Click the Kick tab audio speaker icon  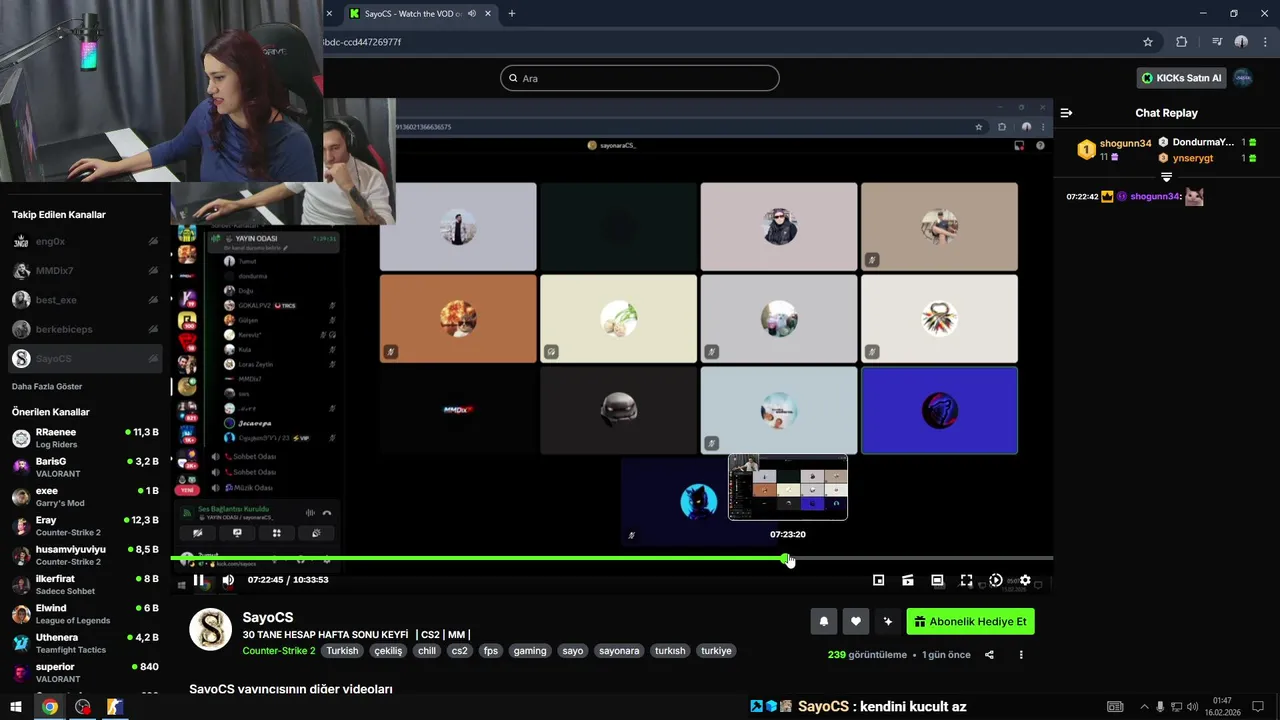pos(472,14)
